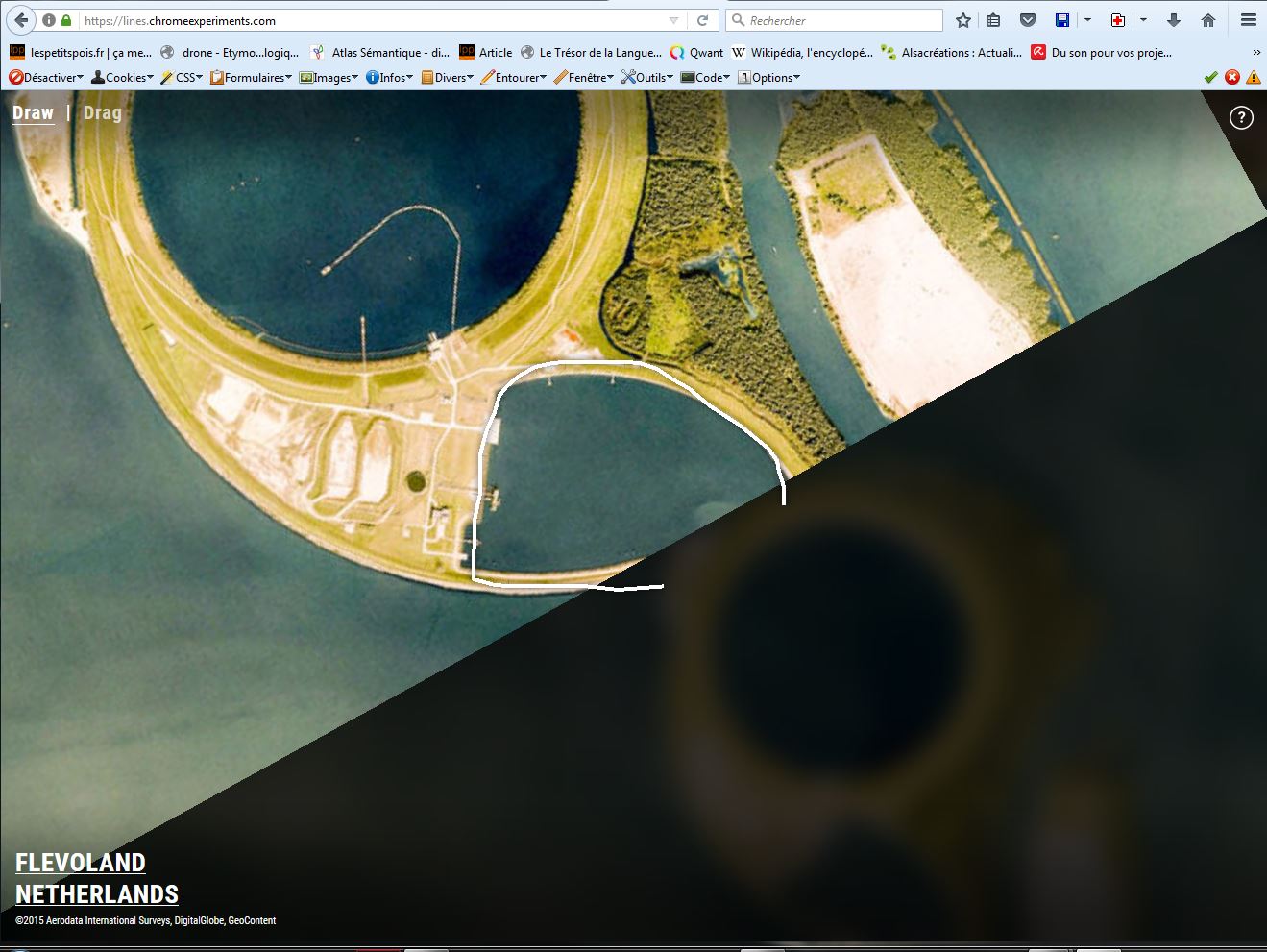This screenshot has width=1267, height=952.
Task: Open the help question mark icon
Action: pos(1241,118)
